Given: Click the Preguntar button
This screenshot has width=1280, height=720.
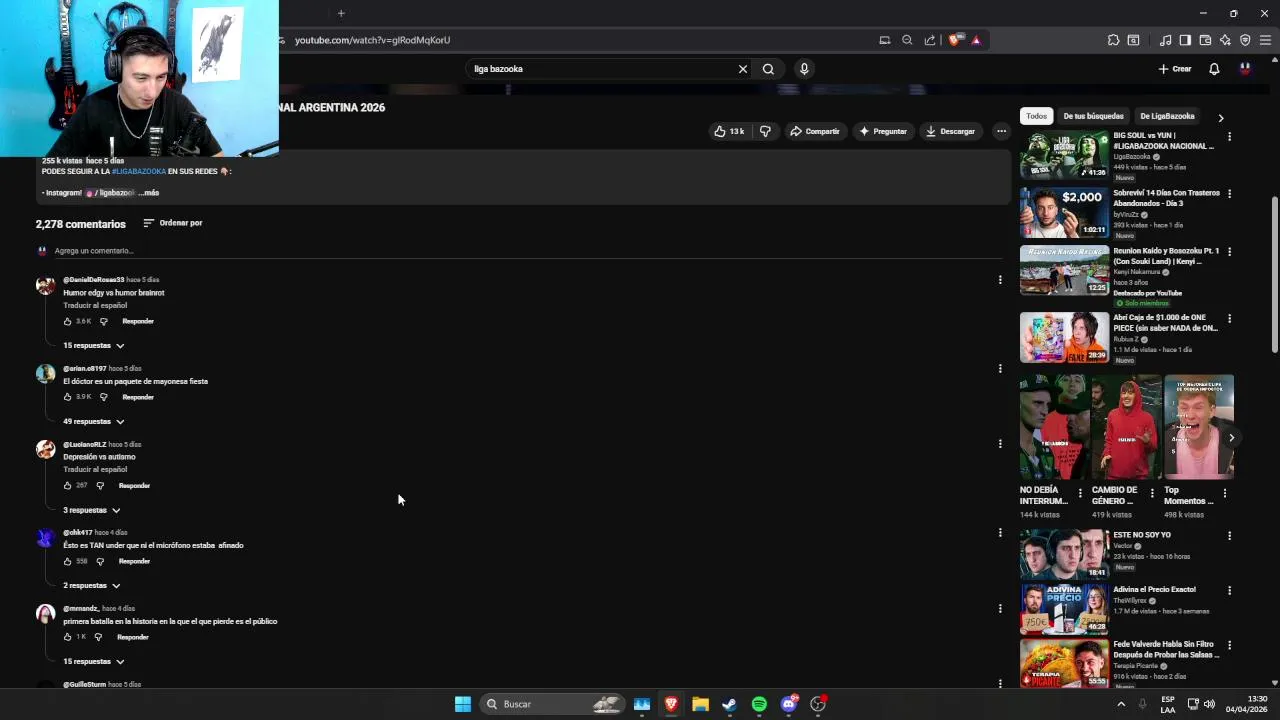Looking at the screenshot, I should click(882, 131).
